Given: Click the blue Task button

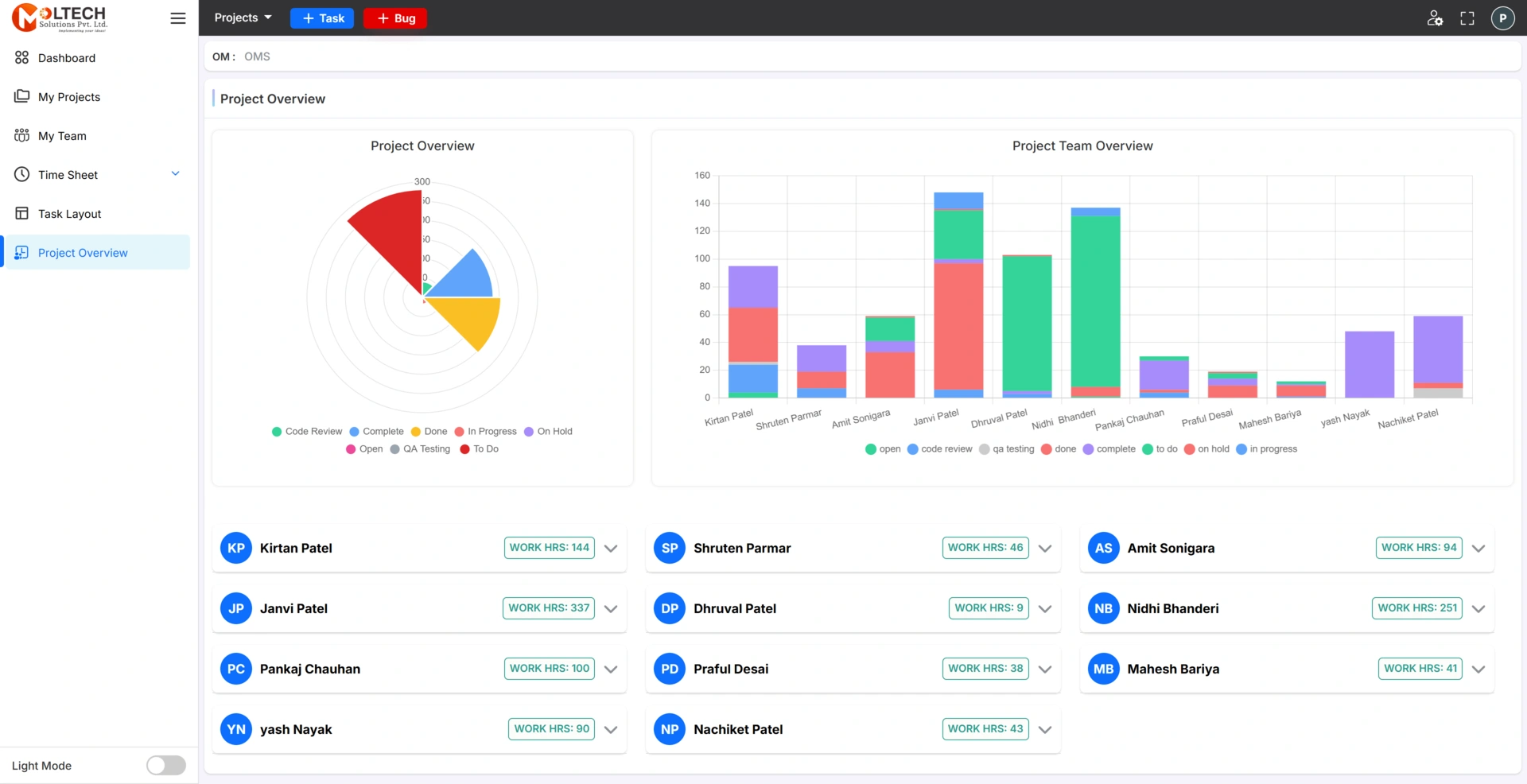Looking at the screenshot, I should tap(322, 18).
